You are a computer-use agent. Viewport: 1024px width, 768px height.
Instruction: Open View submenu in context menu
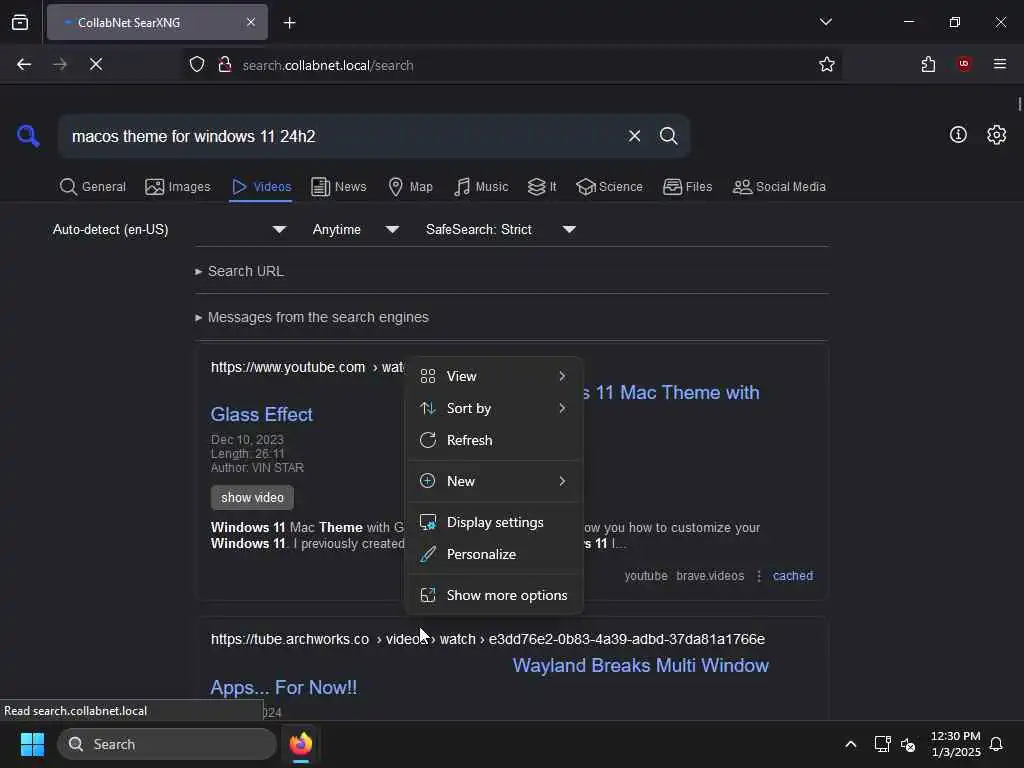[494, 376]
